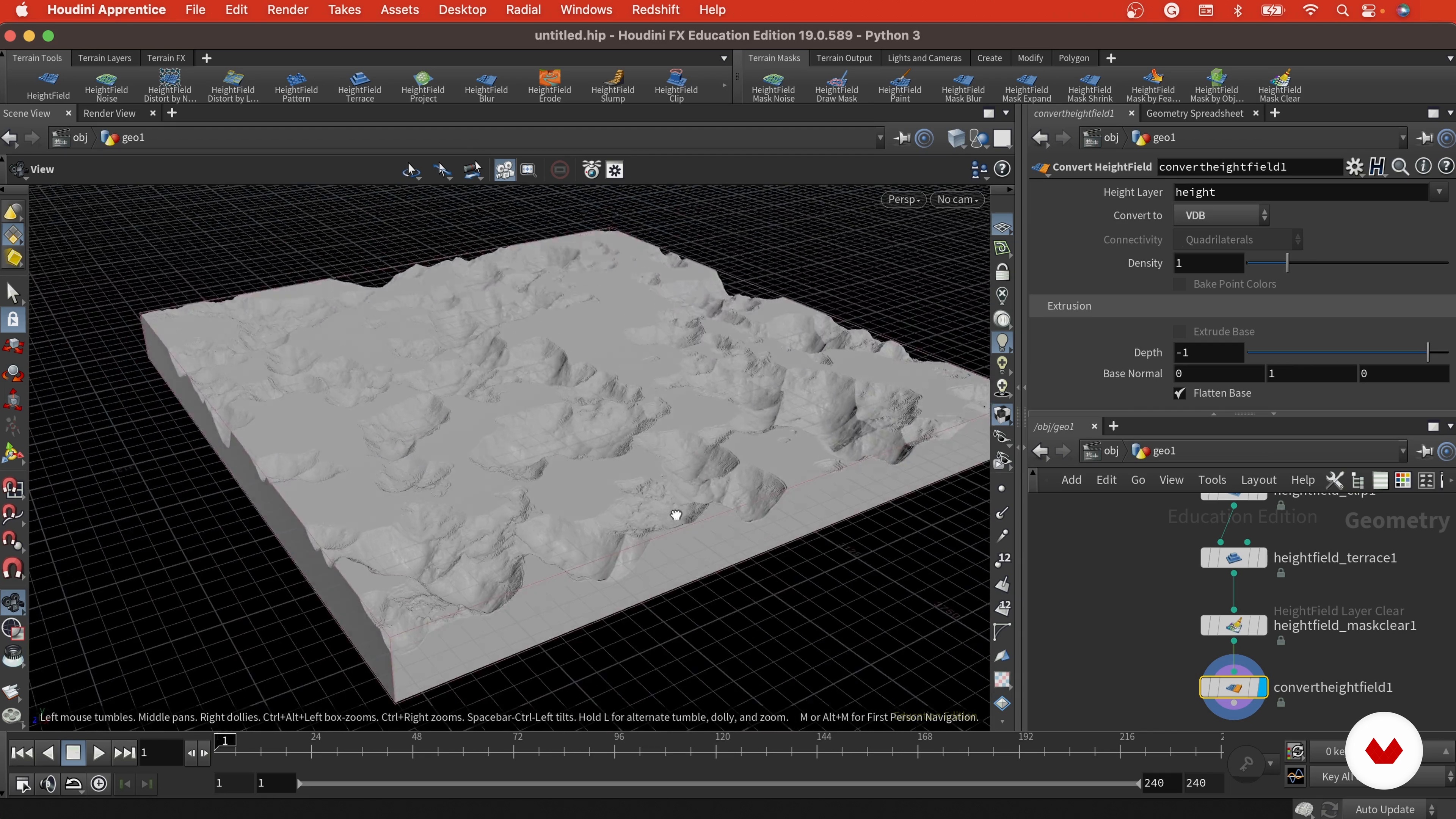
Task: Open the Height Layer dropdown arrow
Action: click(x=1439, y=192)
